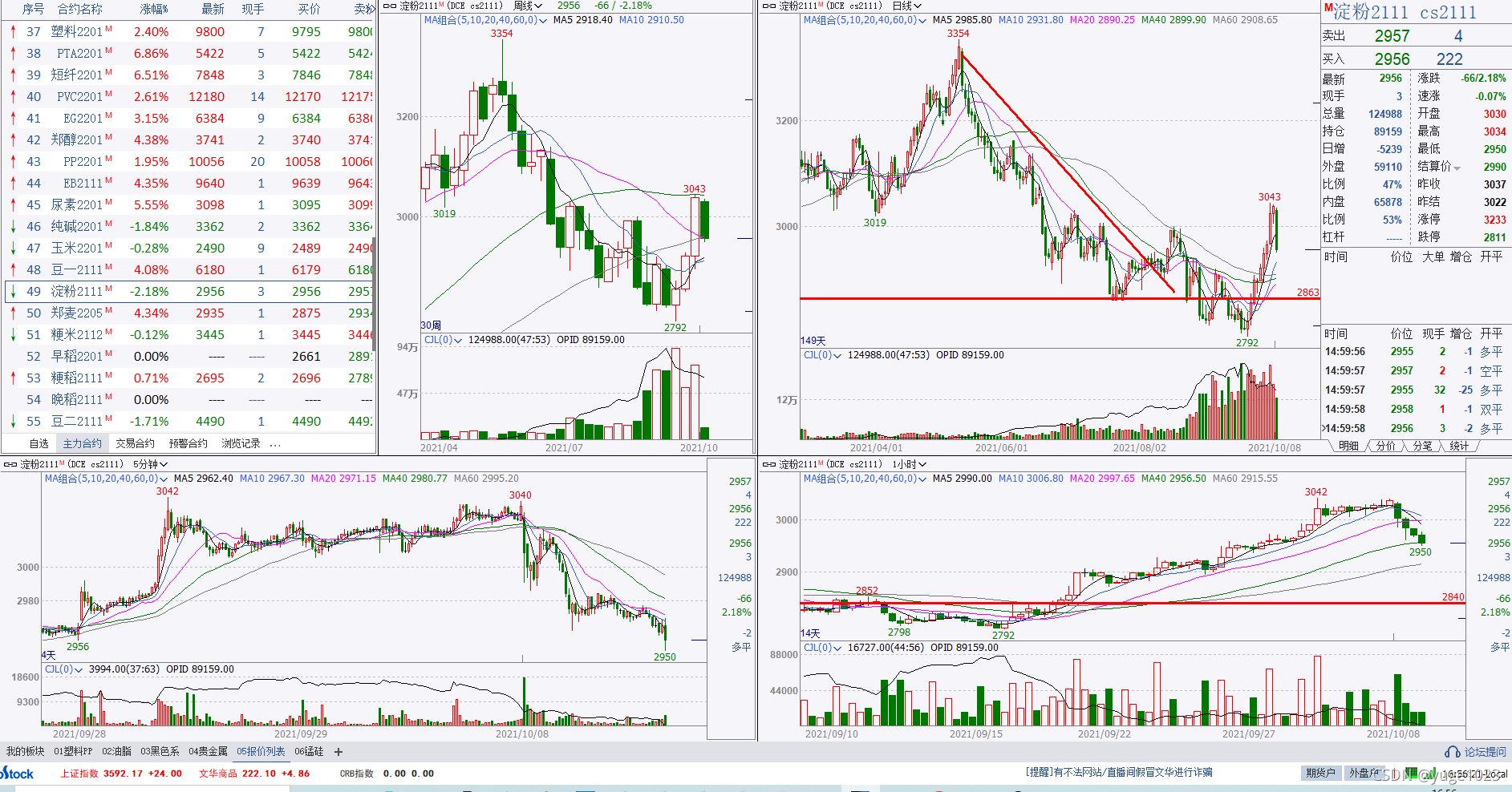Select 粳米2112 contract row

pos(189,335)
